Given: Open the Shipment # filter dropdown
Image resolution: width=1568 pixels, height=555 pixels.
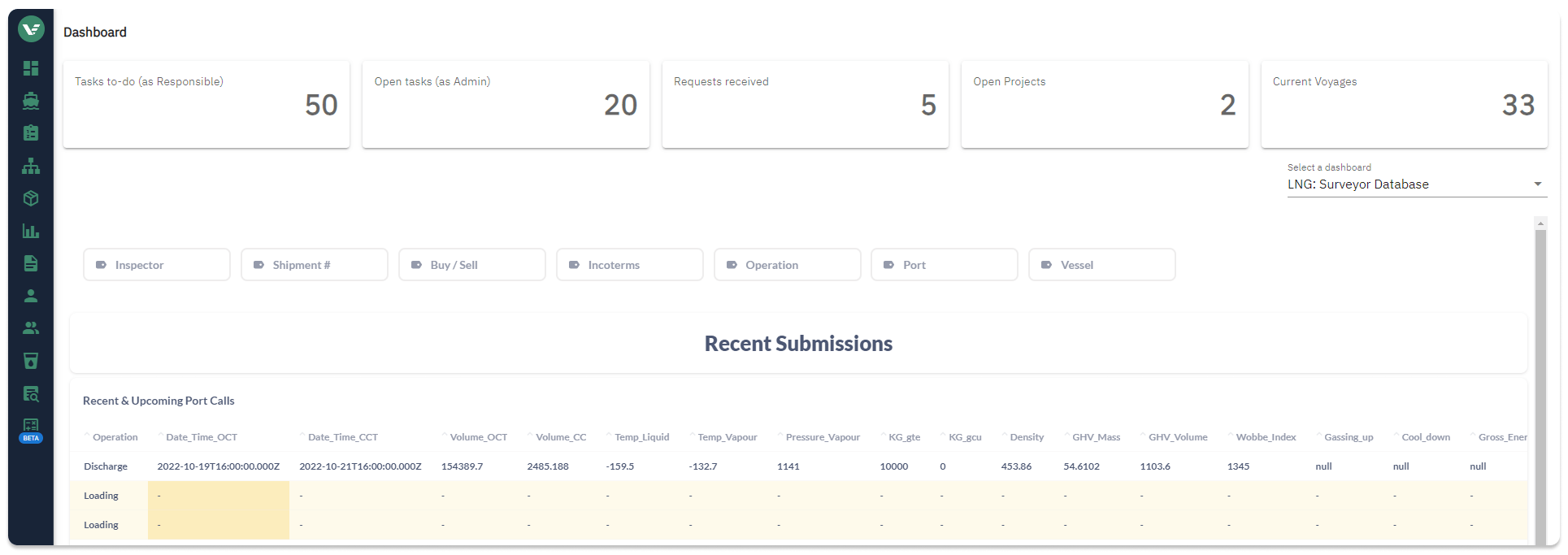Looking at the screenshot, I should 315,265.
